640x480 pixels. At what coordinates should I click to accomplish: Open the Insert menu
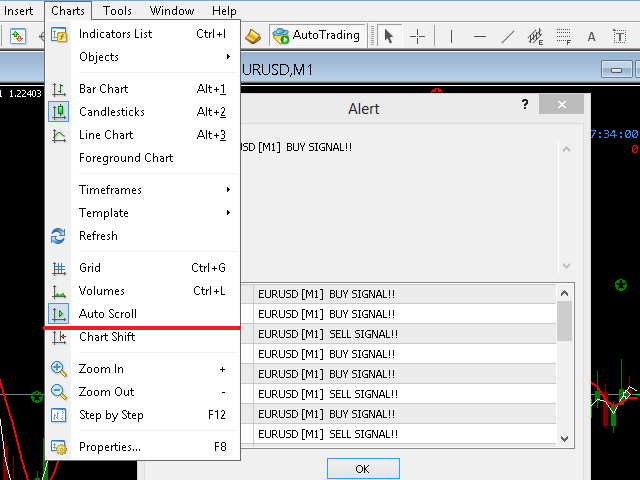18,10
